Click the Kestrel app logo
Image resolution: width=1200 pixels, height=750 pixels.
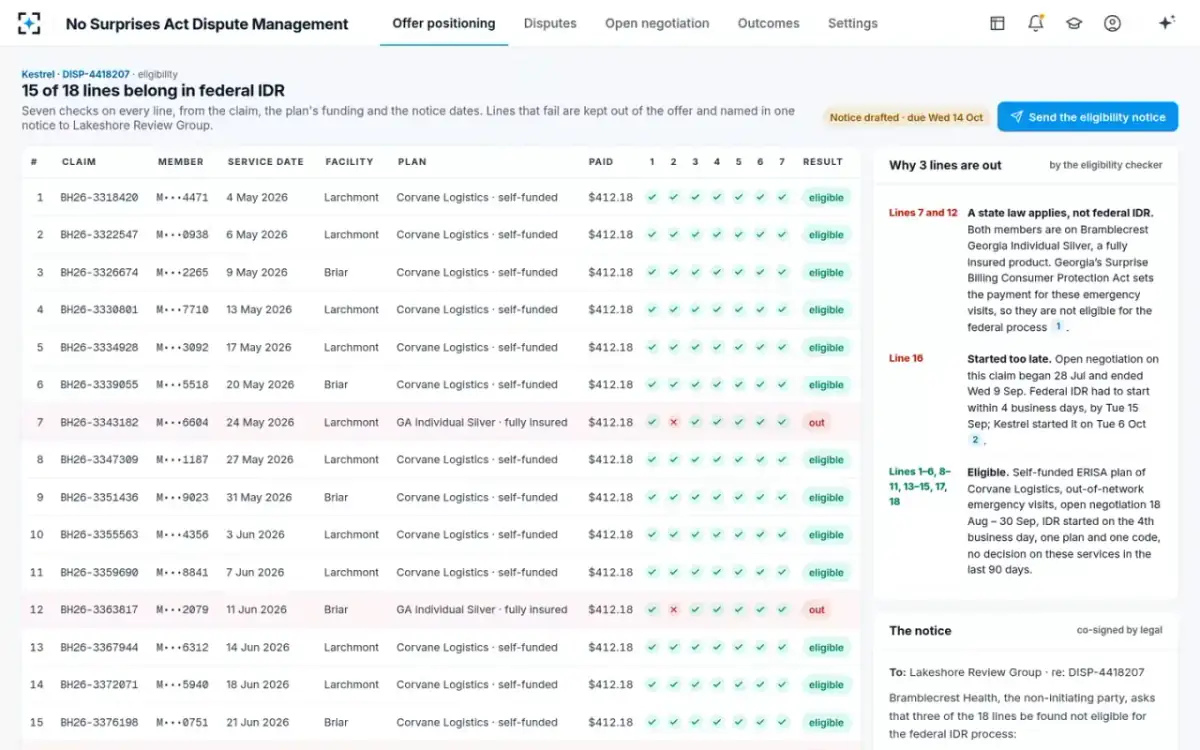coord(29,23)
